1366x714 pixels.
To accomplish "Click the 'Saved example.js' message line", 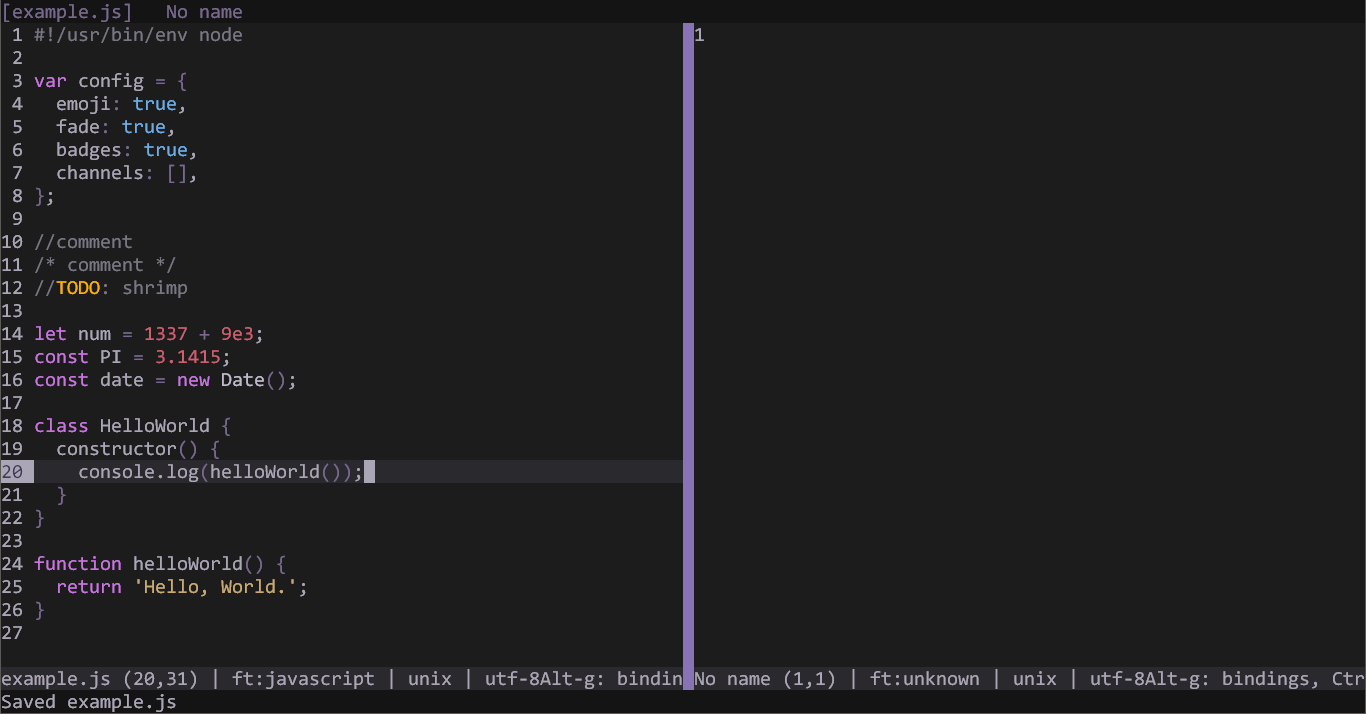I will pyautogui.click(x=89, y=702).
